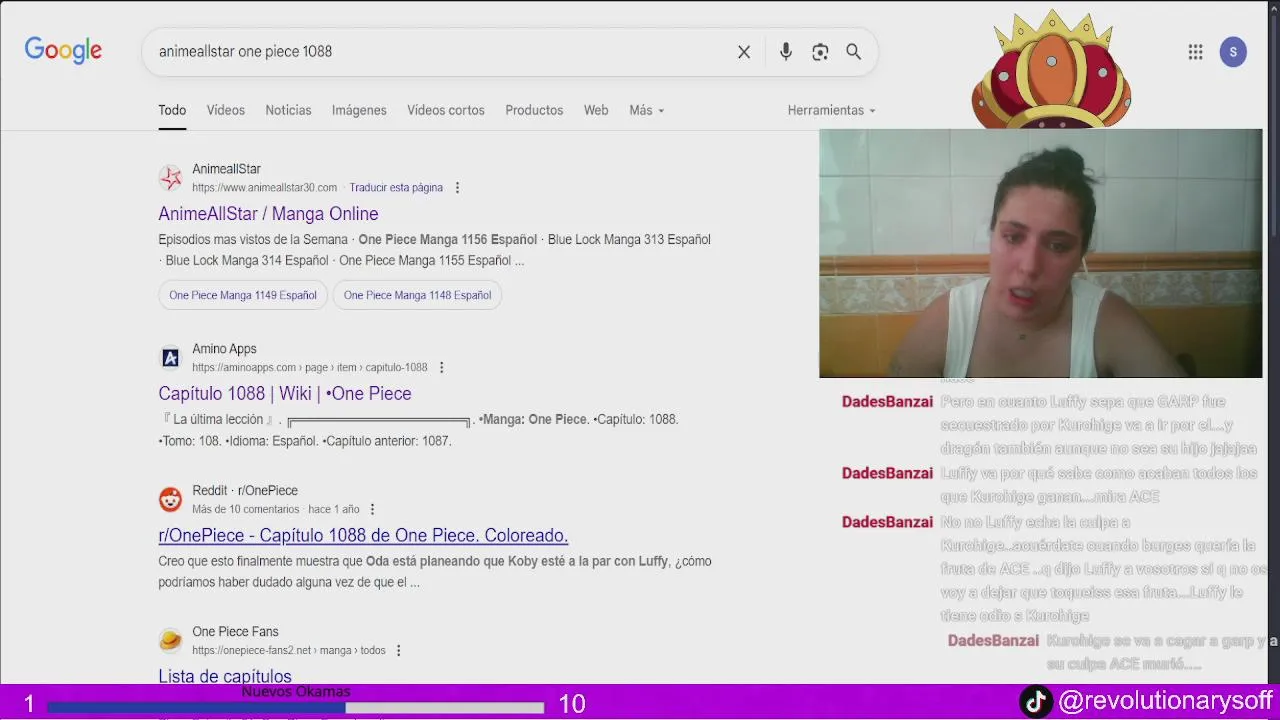
Task: Select the Todo results tab
Action: point(172,110)
